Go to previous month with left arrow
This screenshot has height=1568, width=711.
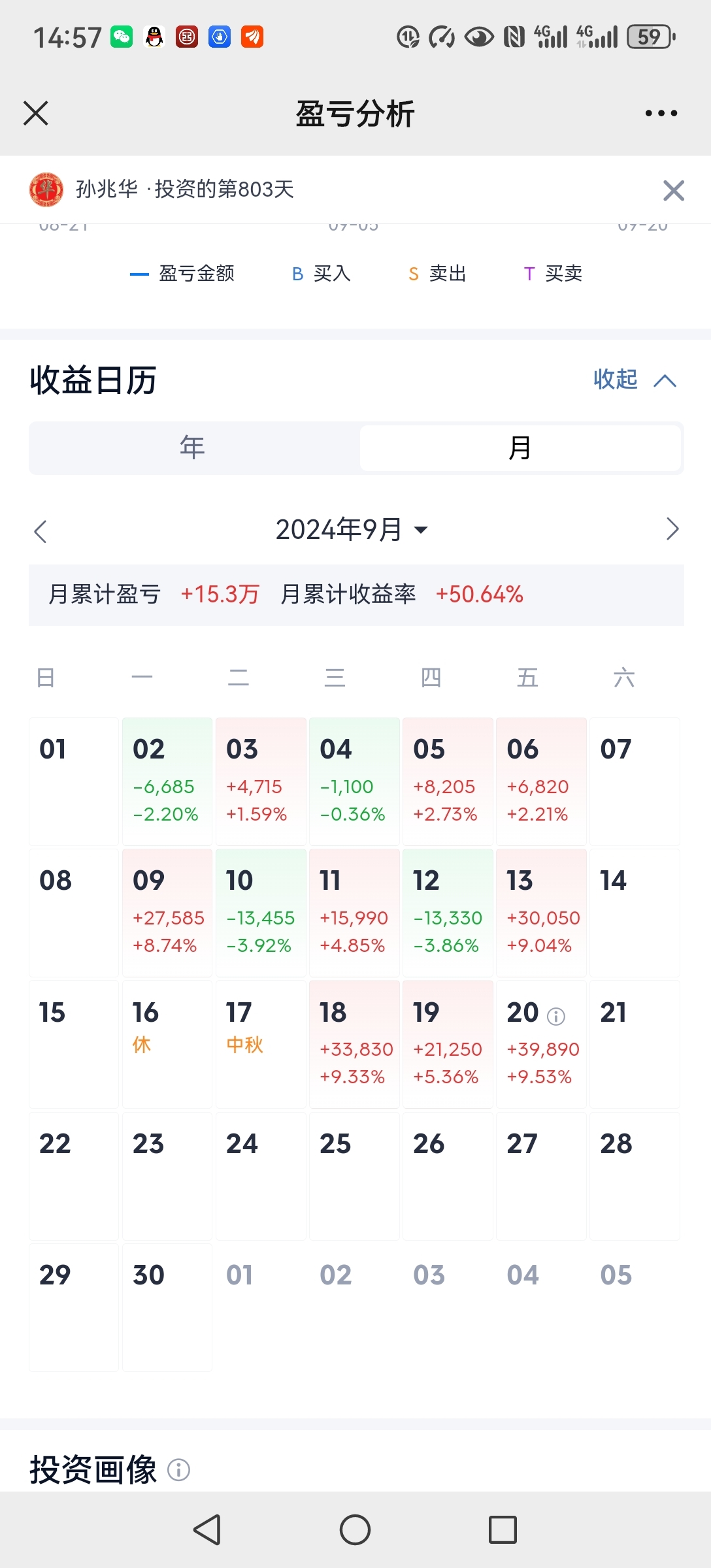41,531
